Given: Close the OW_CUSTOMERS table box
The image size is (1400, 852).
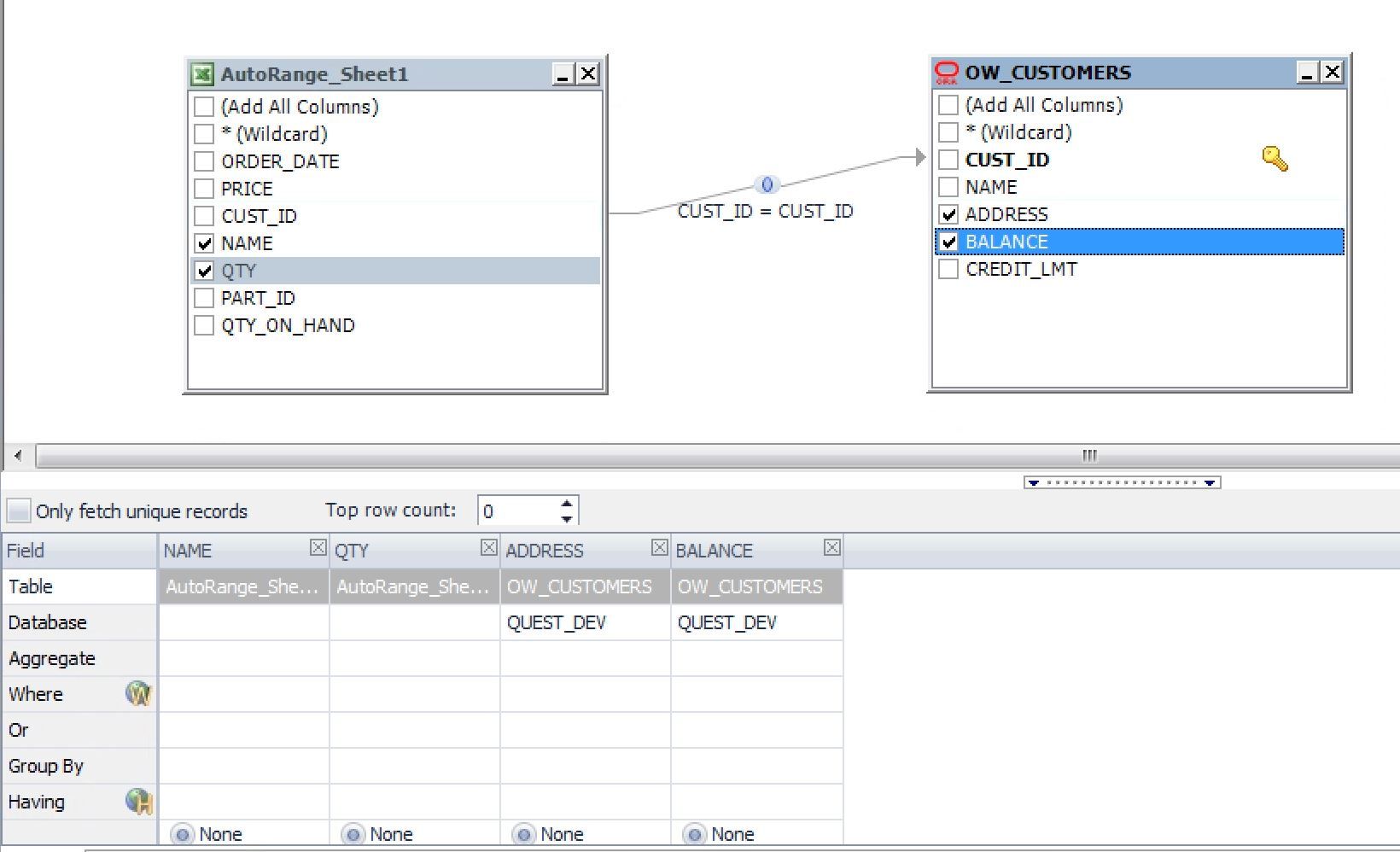Looking at the screenshot, I should [x=1333, y=73].
